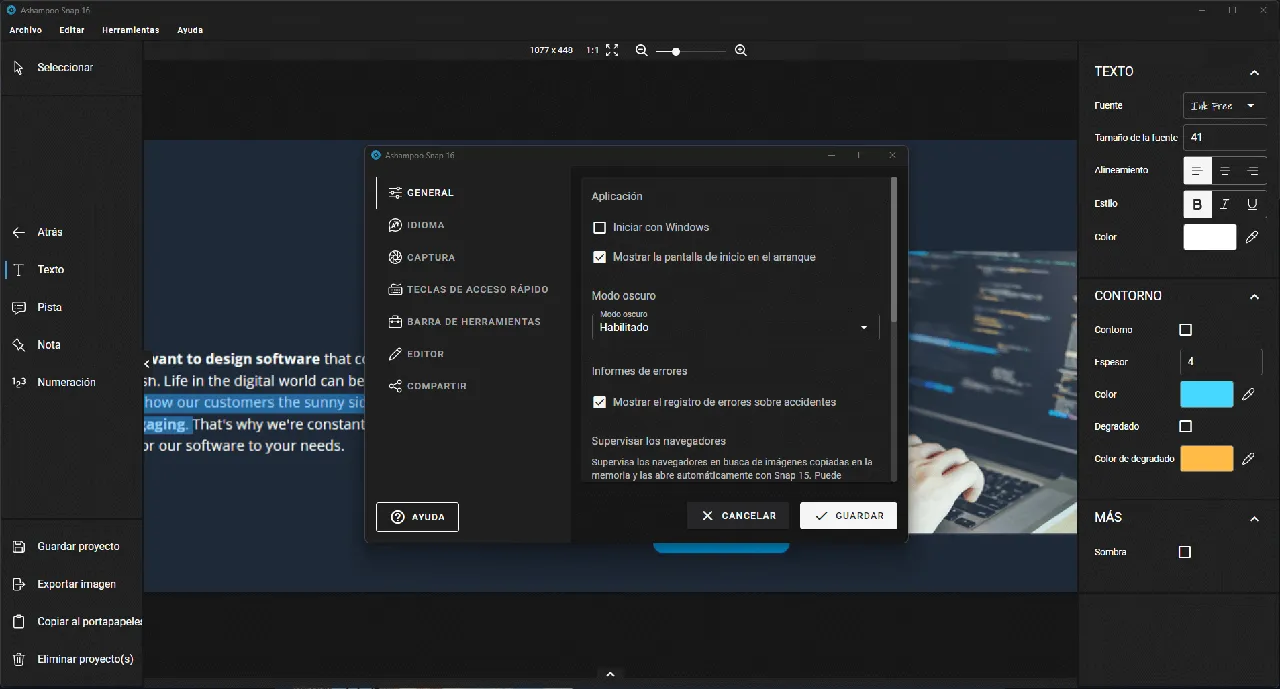Open the Ayuda menu
Screen dimensions: 1280x689
(190, 30)
